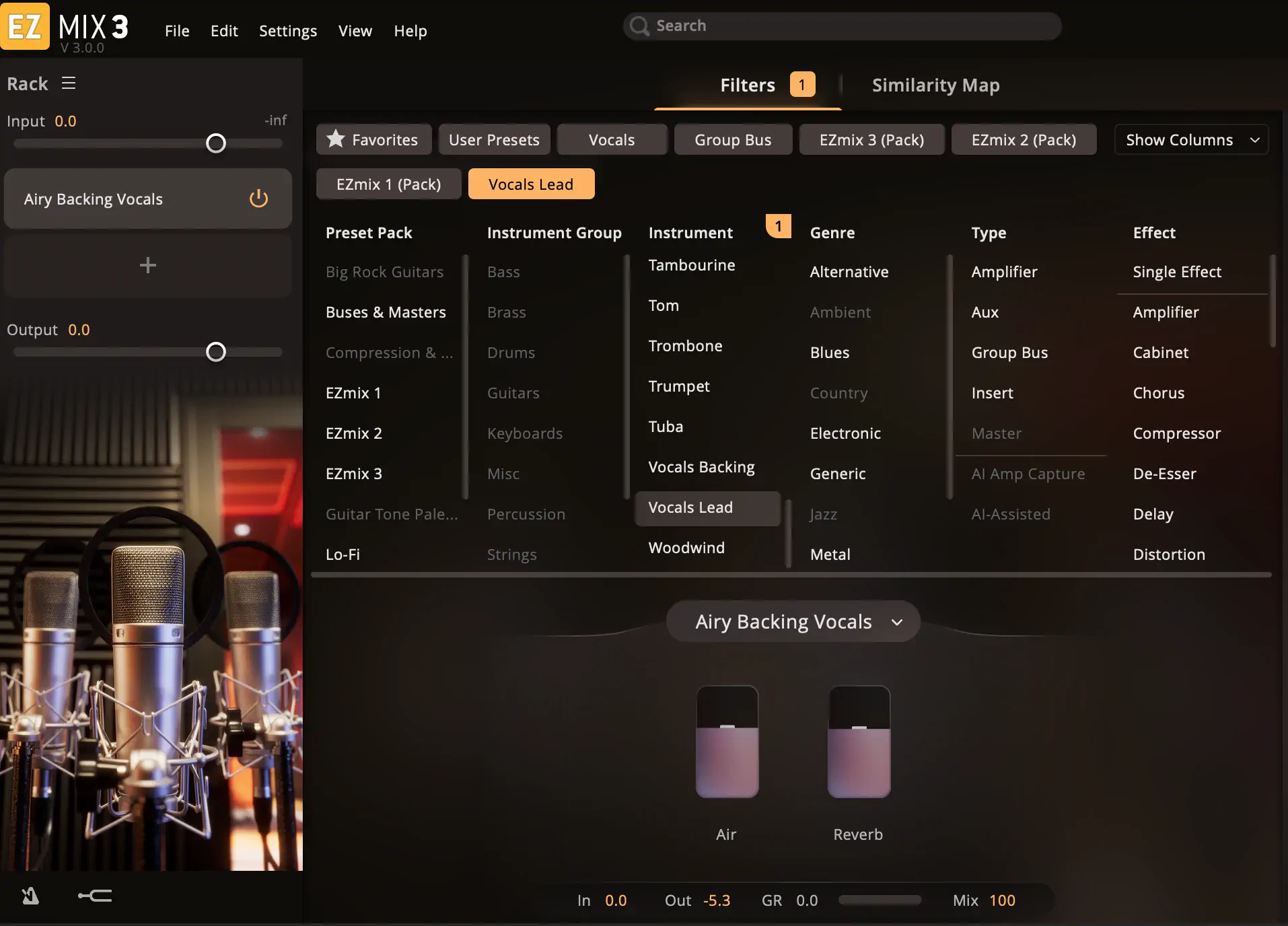1288x926 pixels.
Task: Select Group Bus in Type column
Action: coord(1009,353)
